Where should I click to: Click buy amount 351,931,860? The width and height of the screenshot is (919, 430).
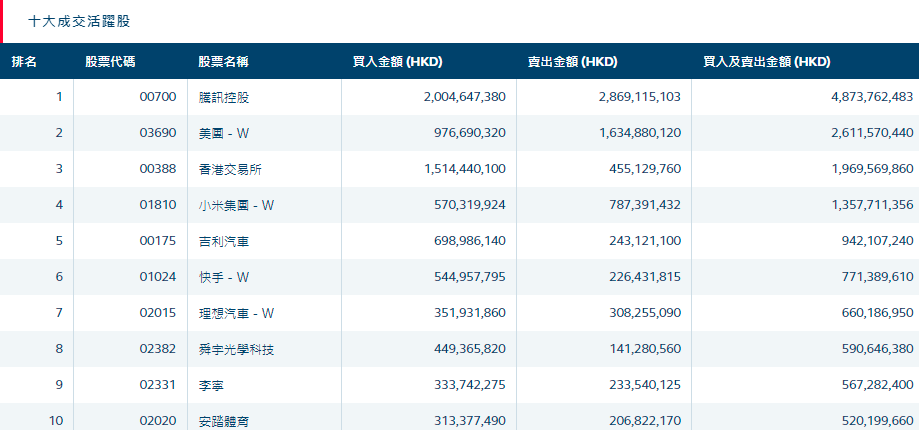pyautogui.click(x=470, y=313)
